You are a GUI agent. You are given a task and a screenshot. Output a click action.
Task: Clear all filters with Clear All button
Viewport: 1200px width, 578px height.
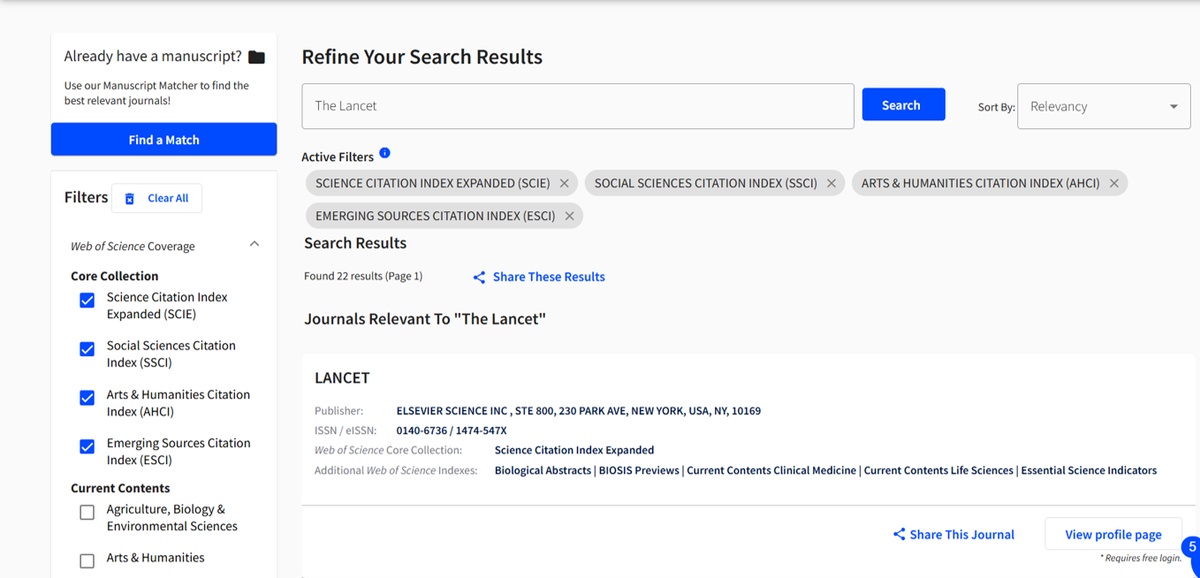click(x=157, y=198)
